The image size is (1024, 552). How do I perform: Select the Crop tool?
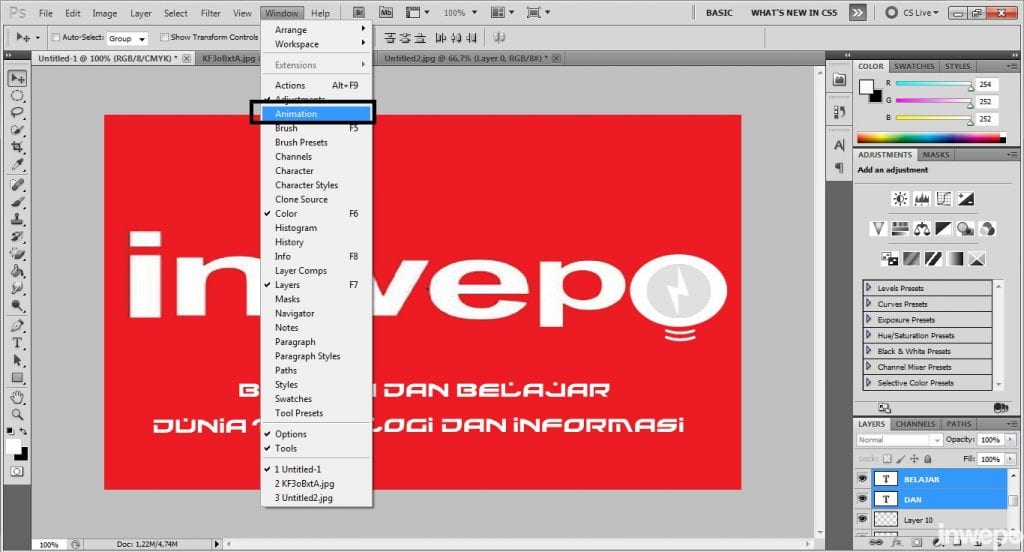click(x=18, y=146)
